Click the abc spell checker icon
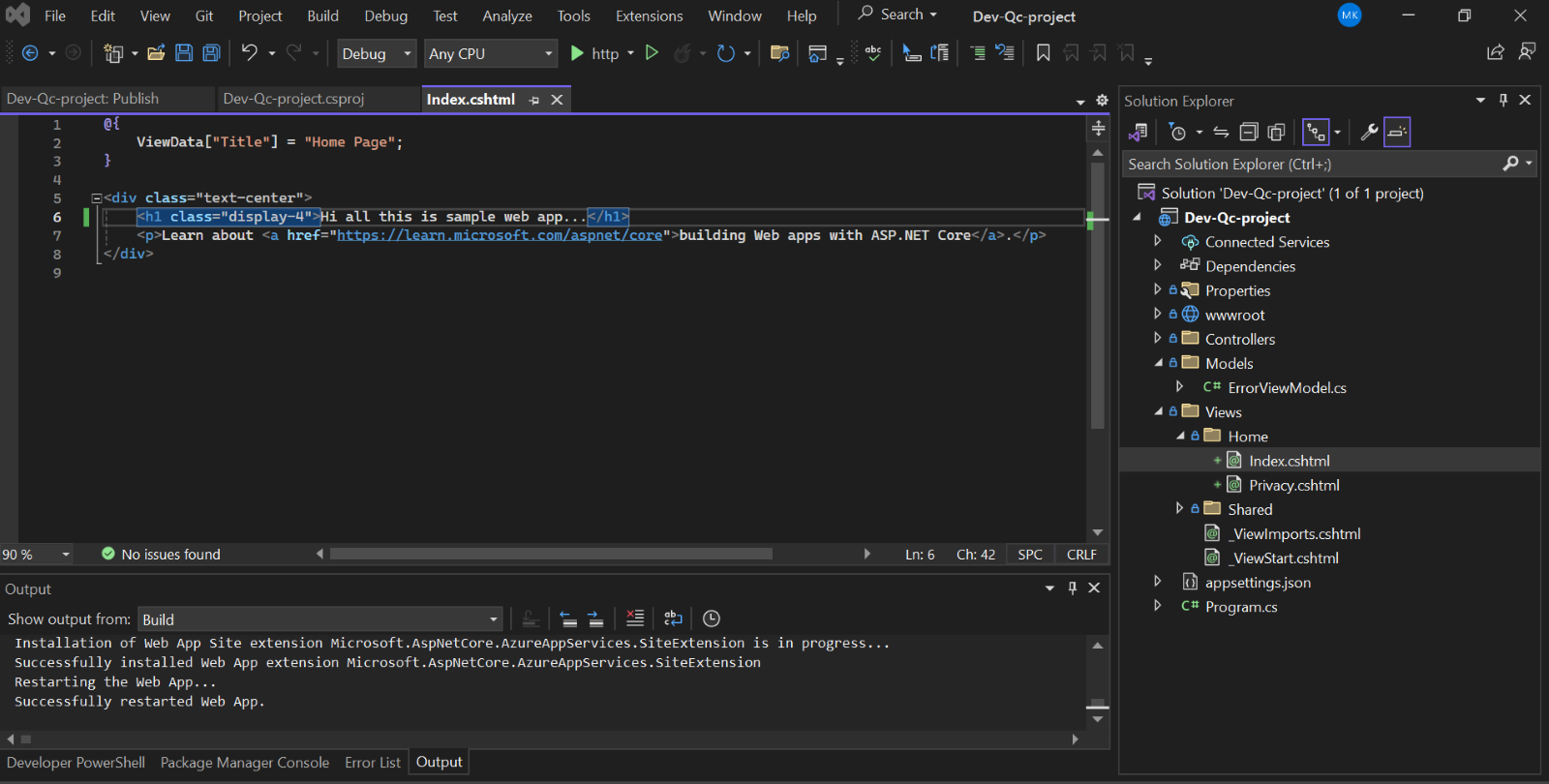 click(873, 53)
